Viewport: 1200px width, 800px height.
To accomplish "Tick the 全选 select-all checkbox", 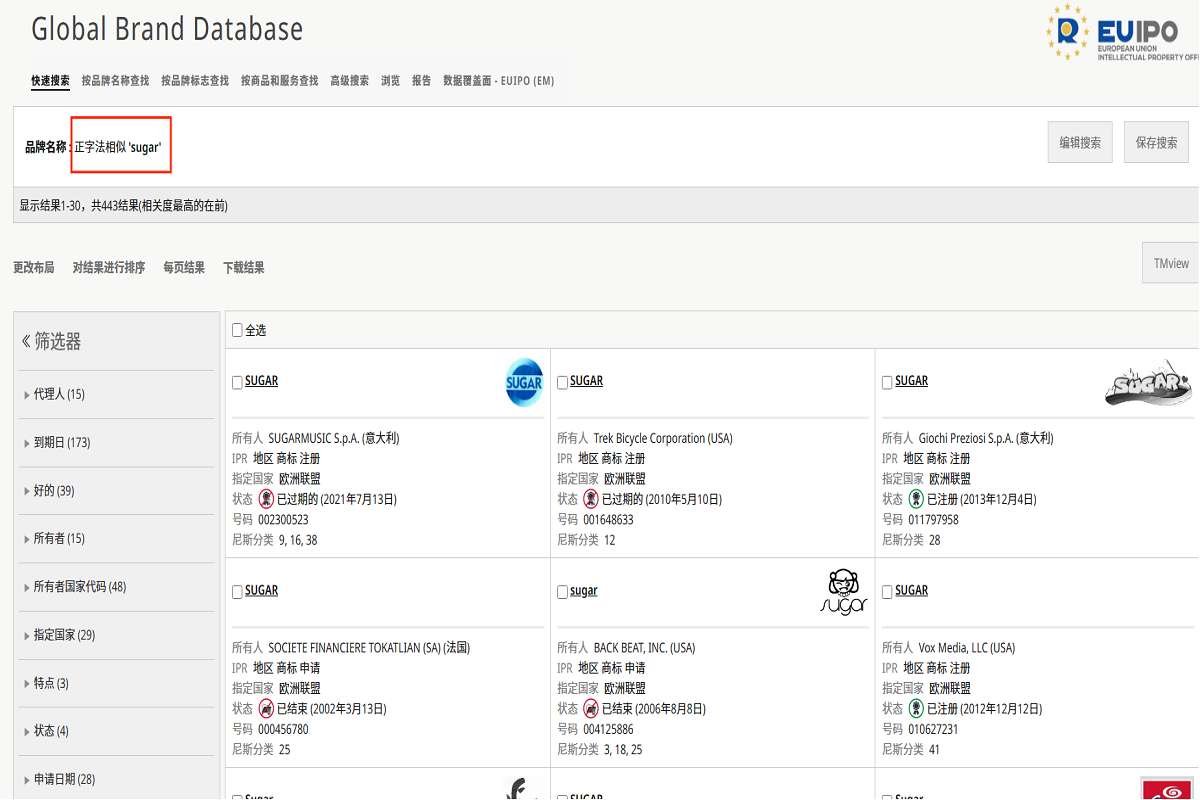I will [x=237, y=330].
